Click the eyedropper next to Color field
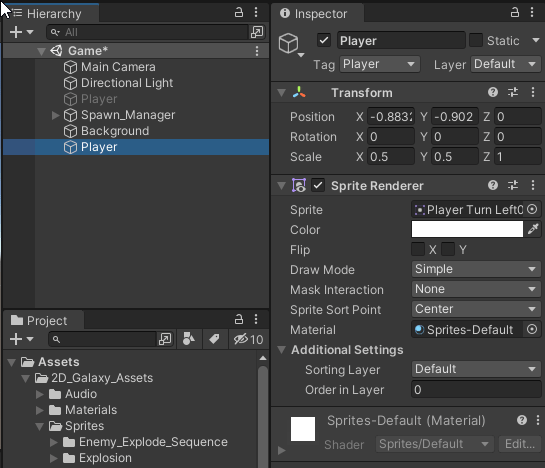Screen dimensions: 545x468 (533, 229)
